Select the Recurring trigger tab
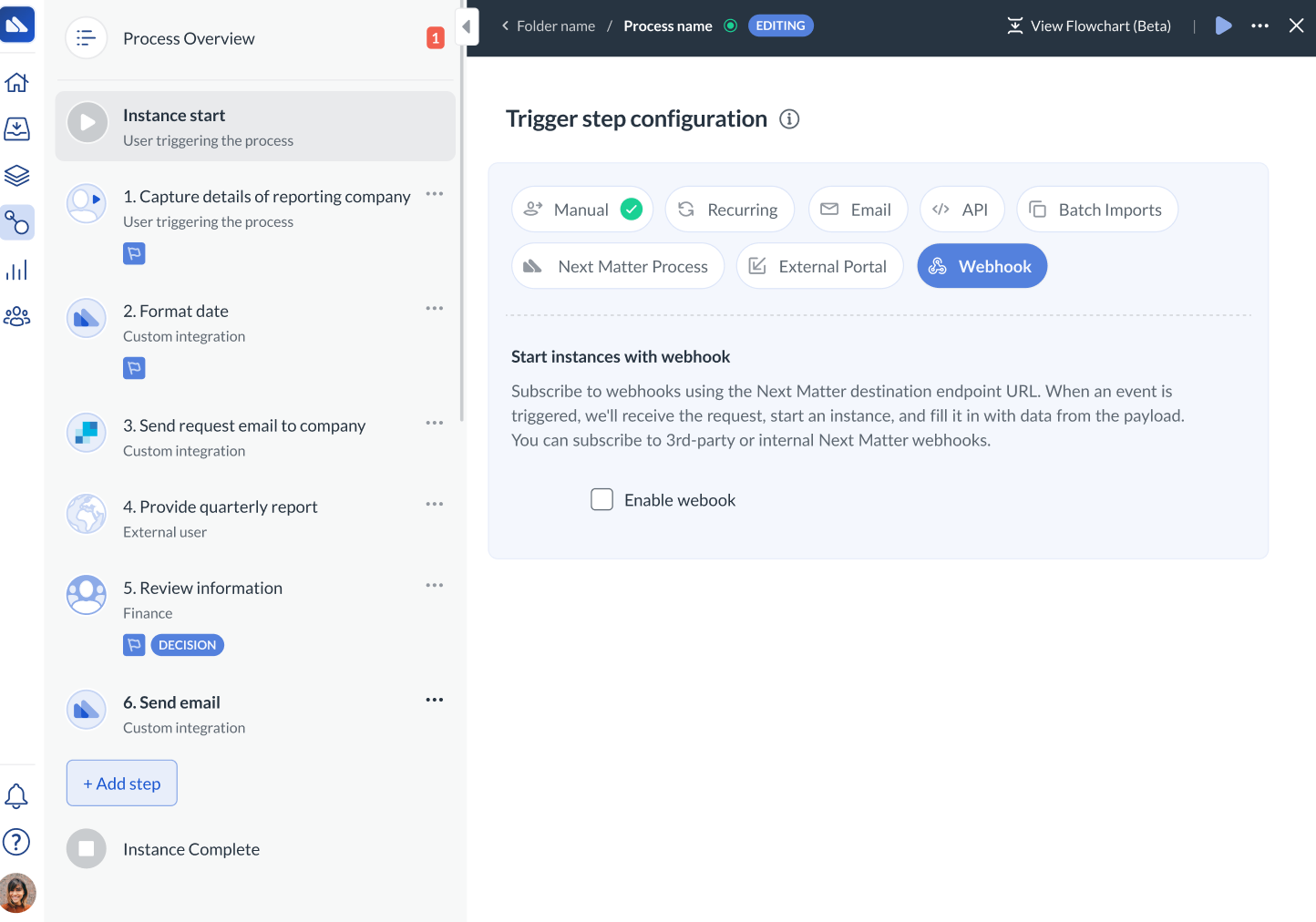 point(730,210)
